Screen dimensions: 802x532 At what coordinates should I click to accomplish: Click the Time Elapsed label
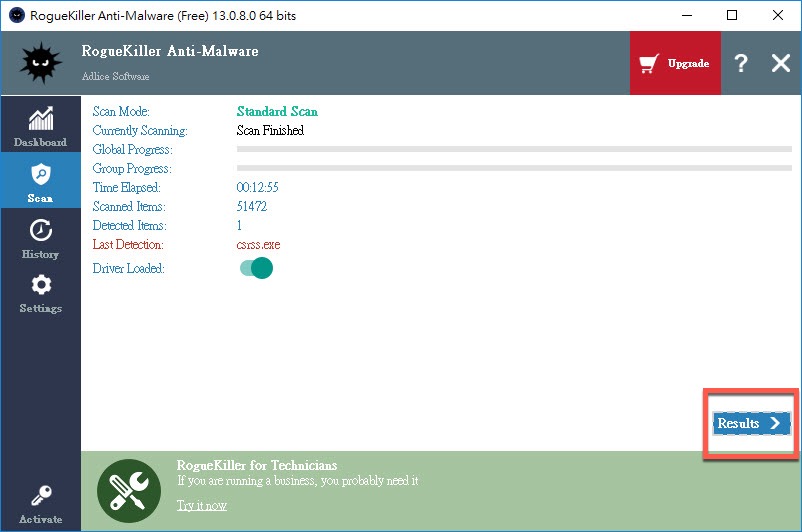pyautogui.click(x=126, y=187)
